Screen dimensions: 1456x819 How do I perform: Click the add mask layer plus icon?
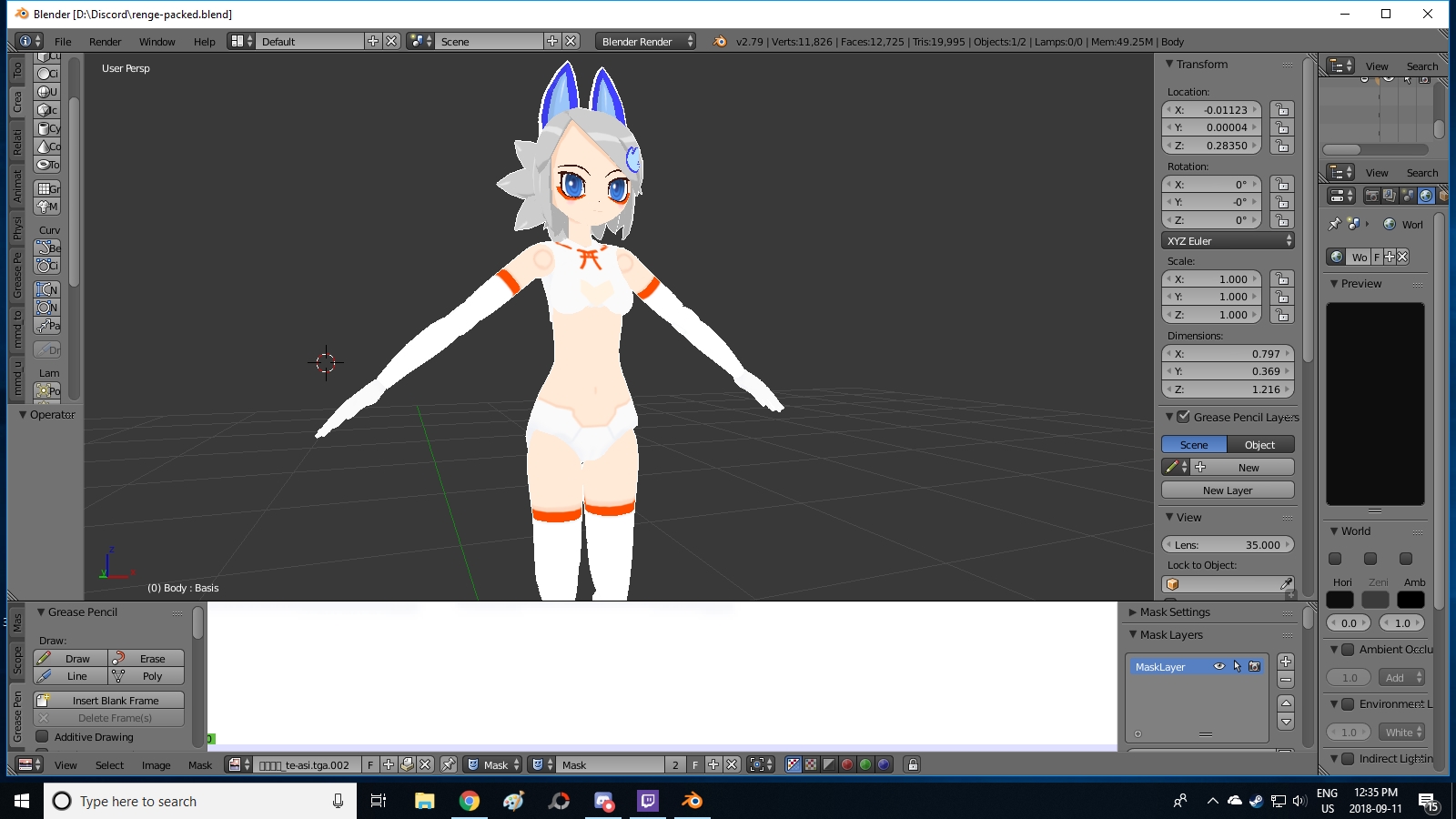[x=1286, y=662]
